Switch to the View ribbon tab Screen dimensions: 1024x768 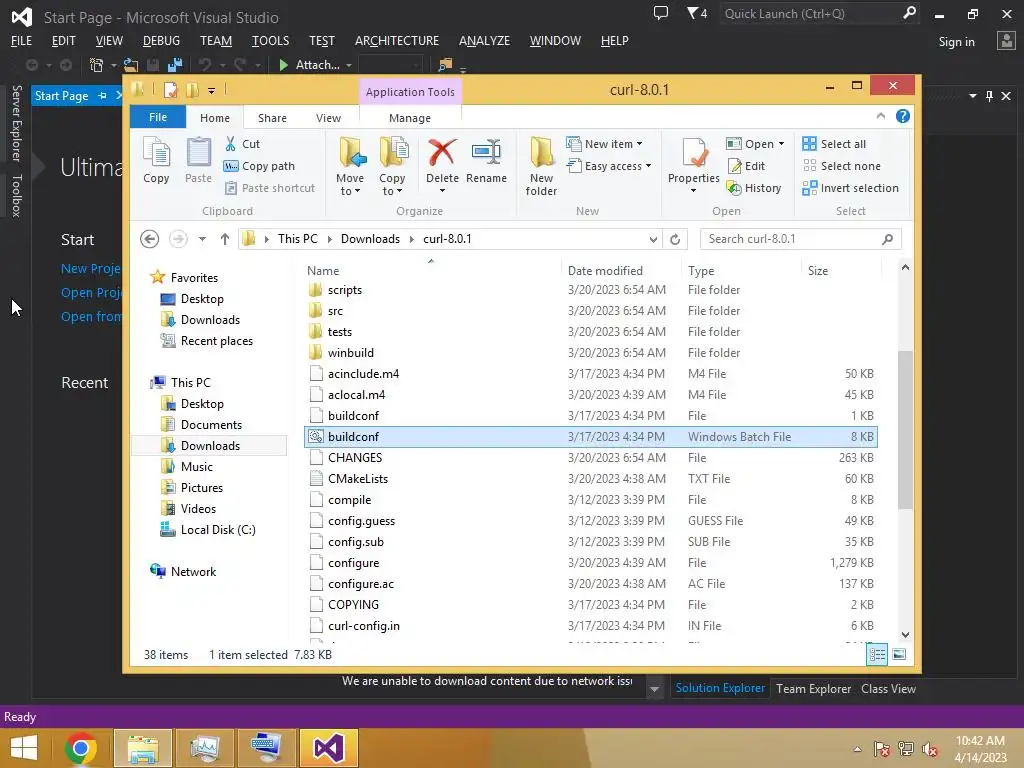328,118
